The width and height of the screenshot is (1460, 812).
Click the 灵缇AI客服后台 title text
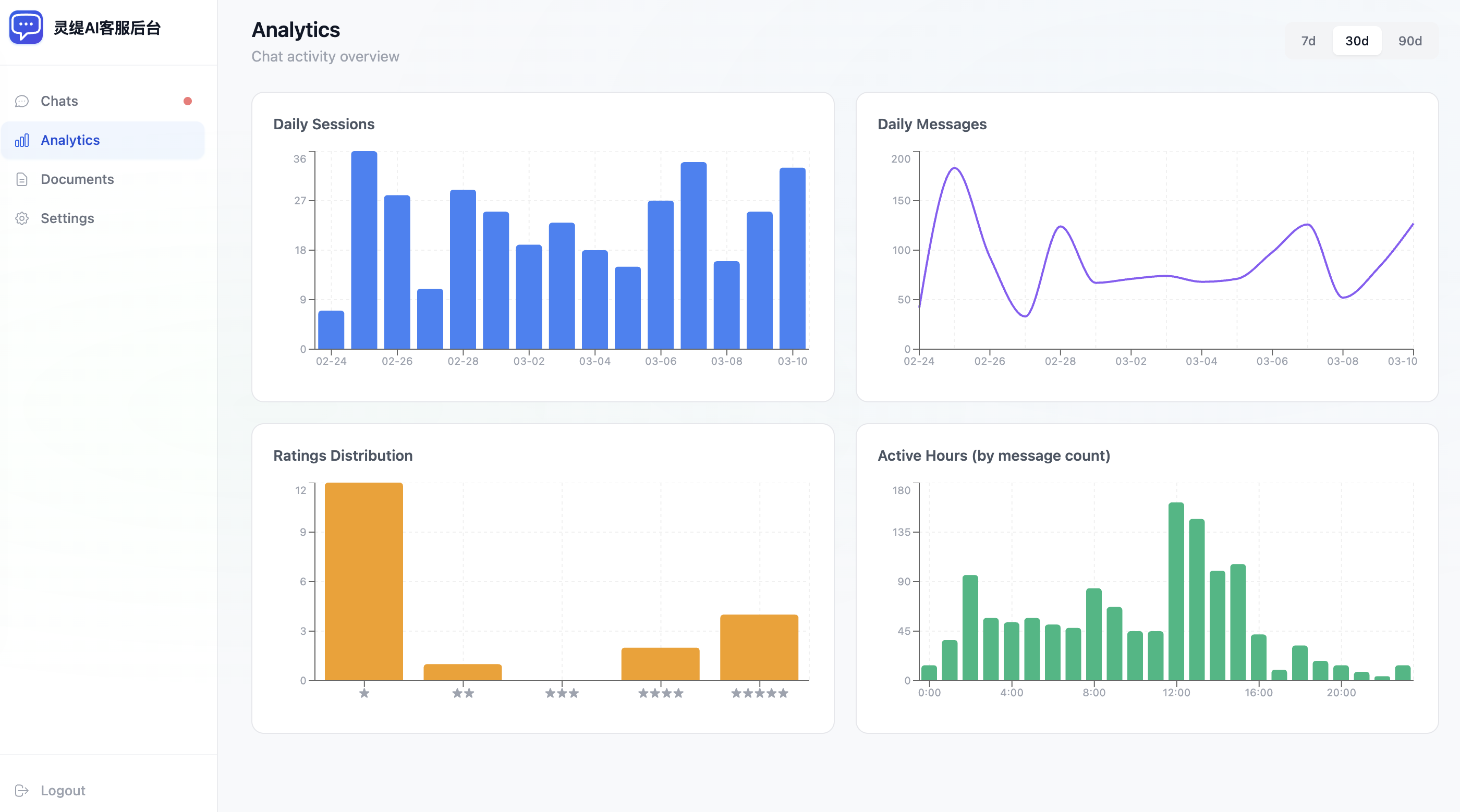(x=107, y=28)
